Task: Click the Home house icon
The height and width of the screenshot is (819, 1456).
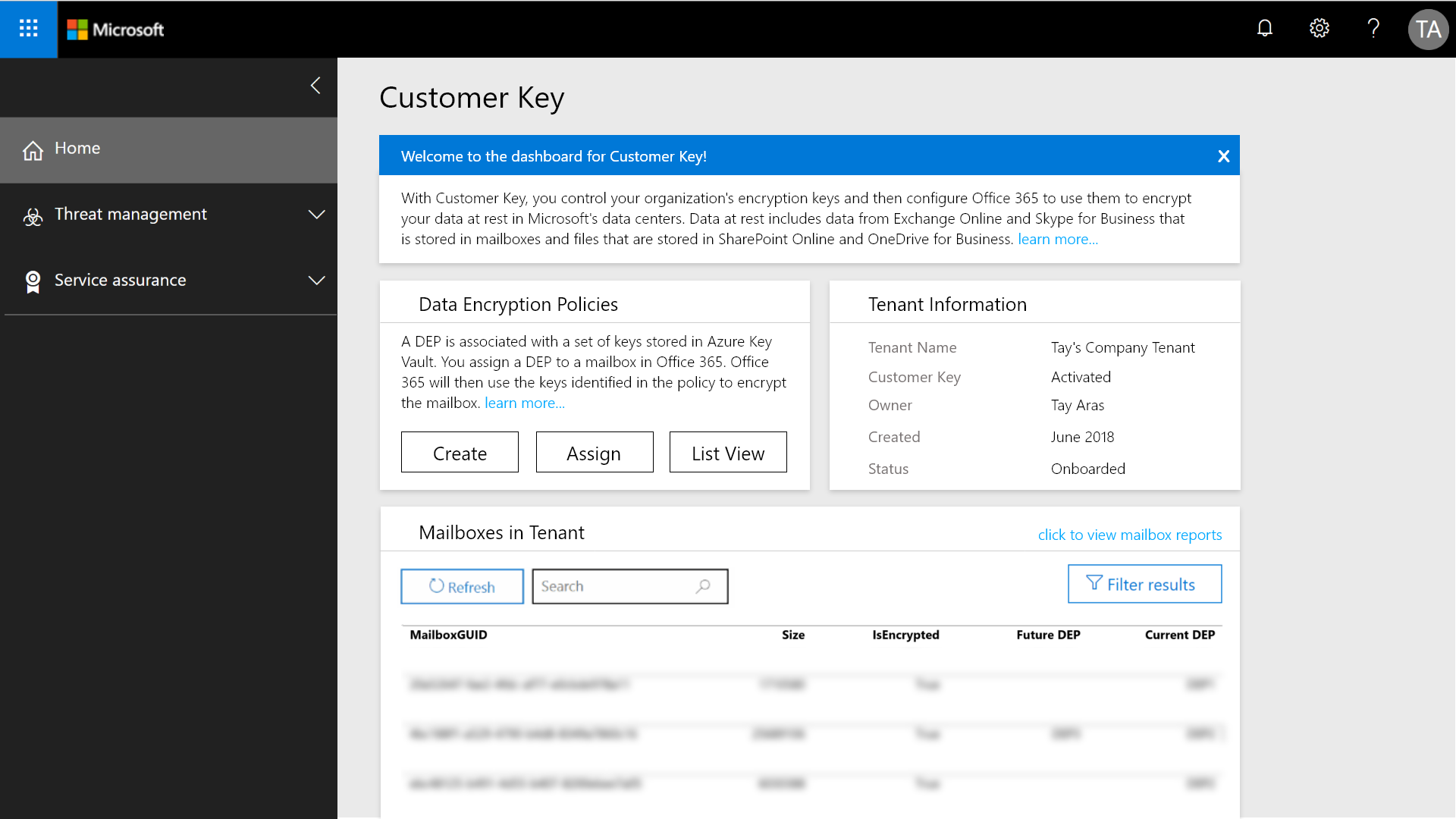Action: click(33, 150)
